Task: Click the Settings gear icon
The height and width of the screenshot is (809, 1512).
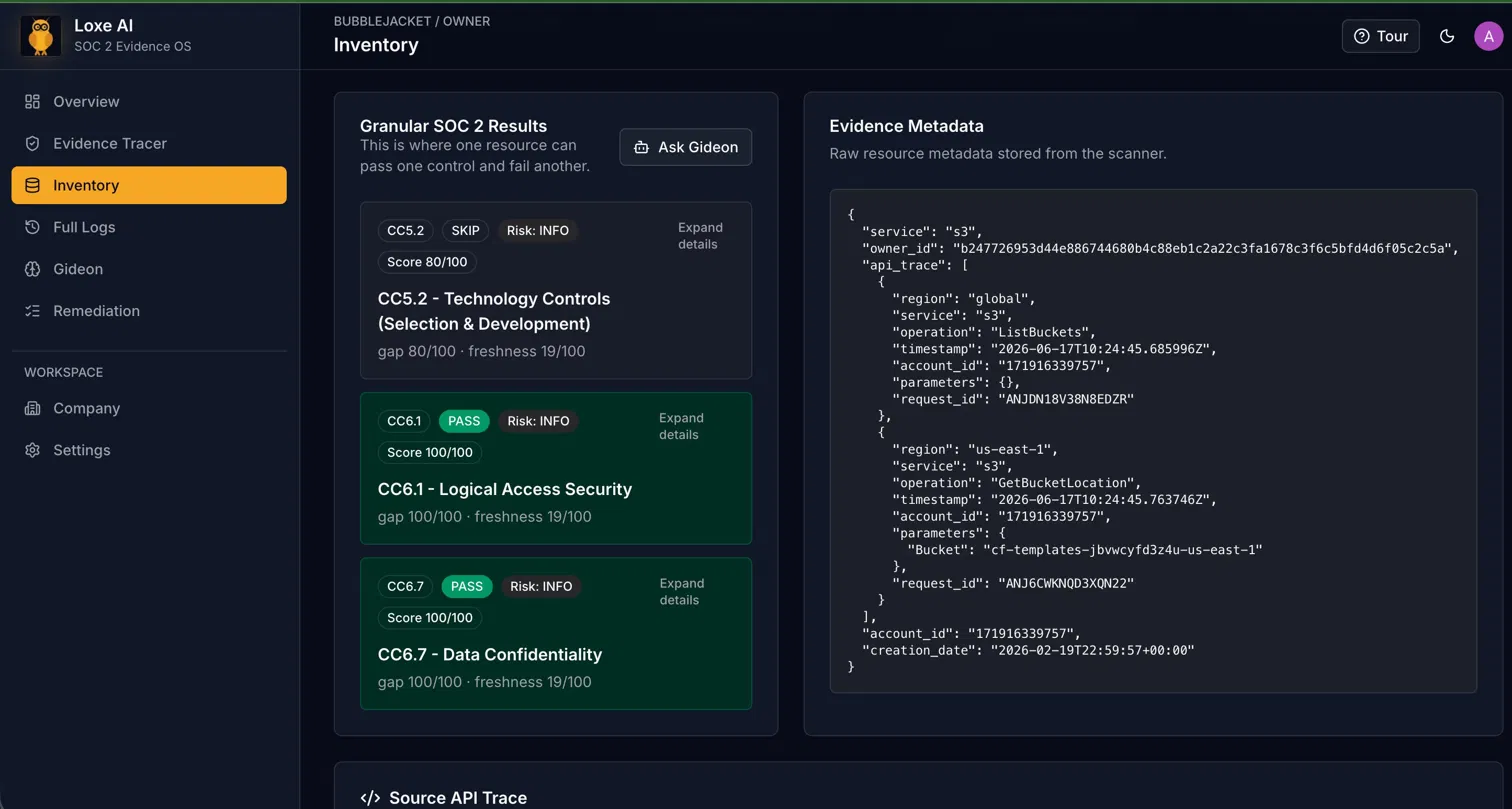Action: 33,450
